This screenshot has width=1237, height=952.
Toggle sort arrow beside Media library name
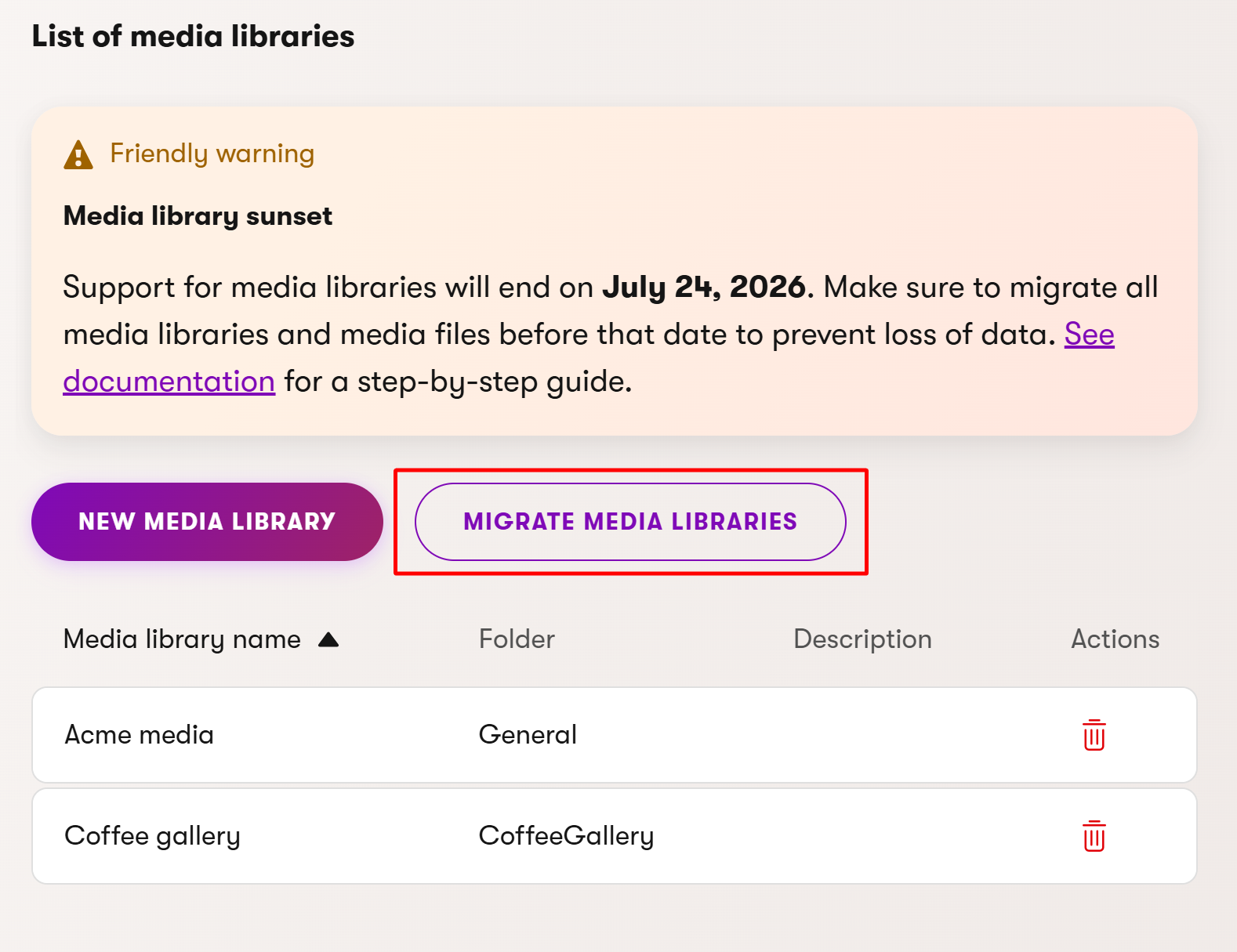(x=328, y=640)
